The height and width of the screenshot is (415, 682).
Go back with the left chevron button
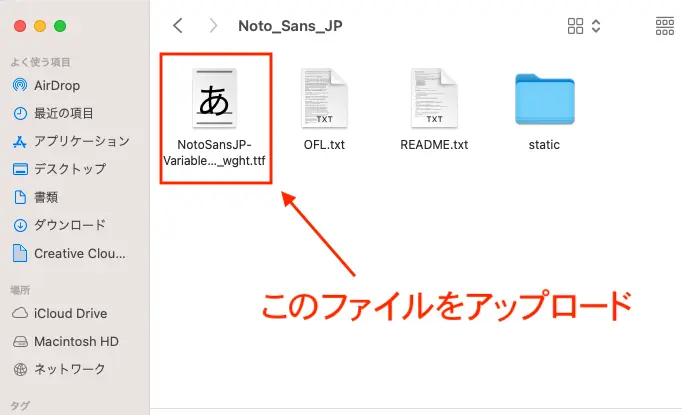point(177,26)
